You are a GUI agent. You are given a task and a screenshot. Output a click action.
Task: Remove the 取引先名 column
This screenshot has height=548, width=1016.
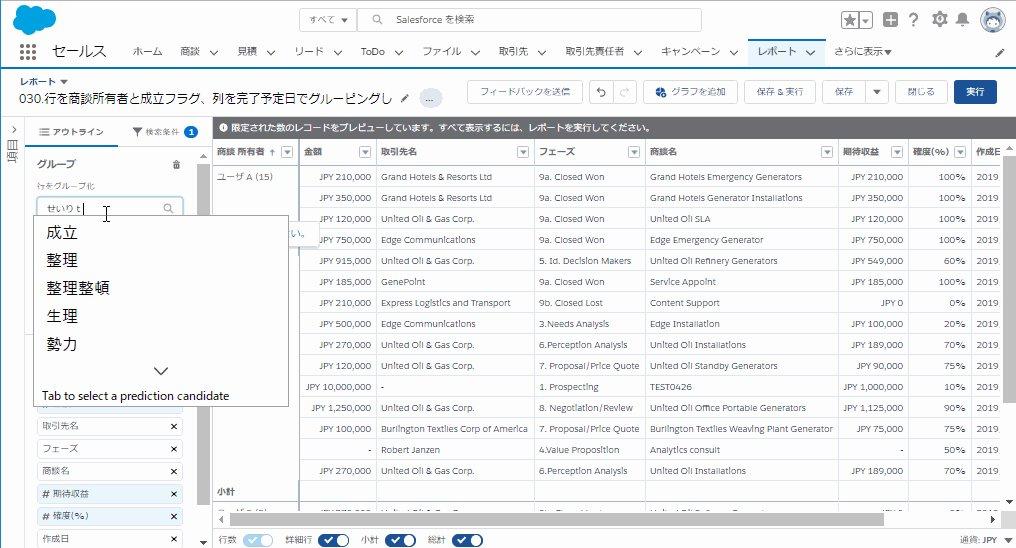[x=174, y=426]
